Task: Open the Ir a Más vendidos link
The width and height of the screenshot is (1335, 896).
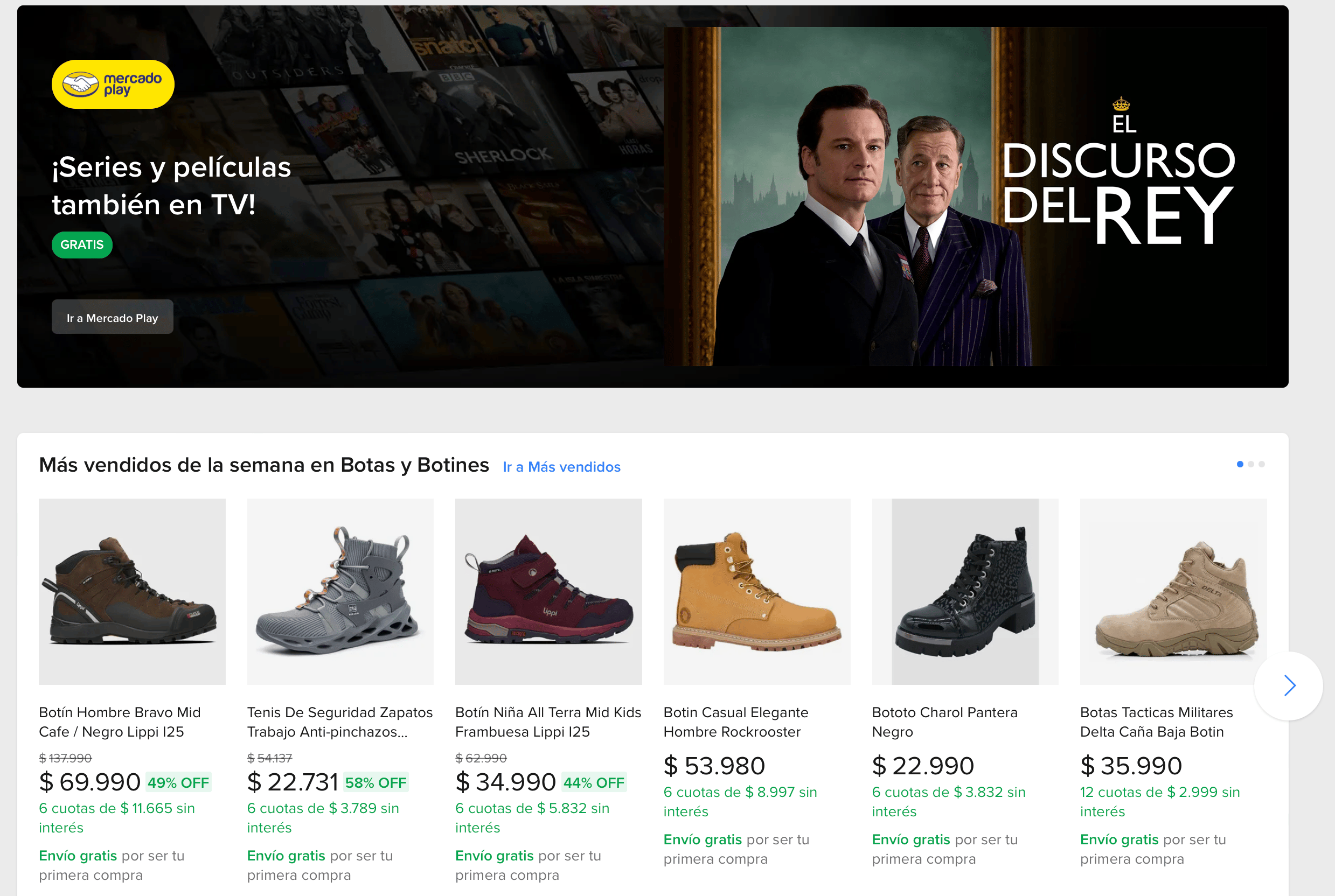Action: [x=561, y=467]
